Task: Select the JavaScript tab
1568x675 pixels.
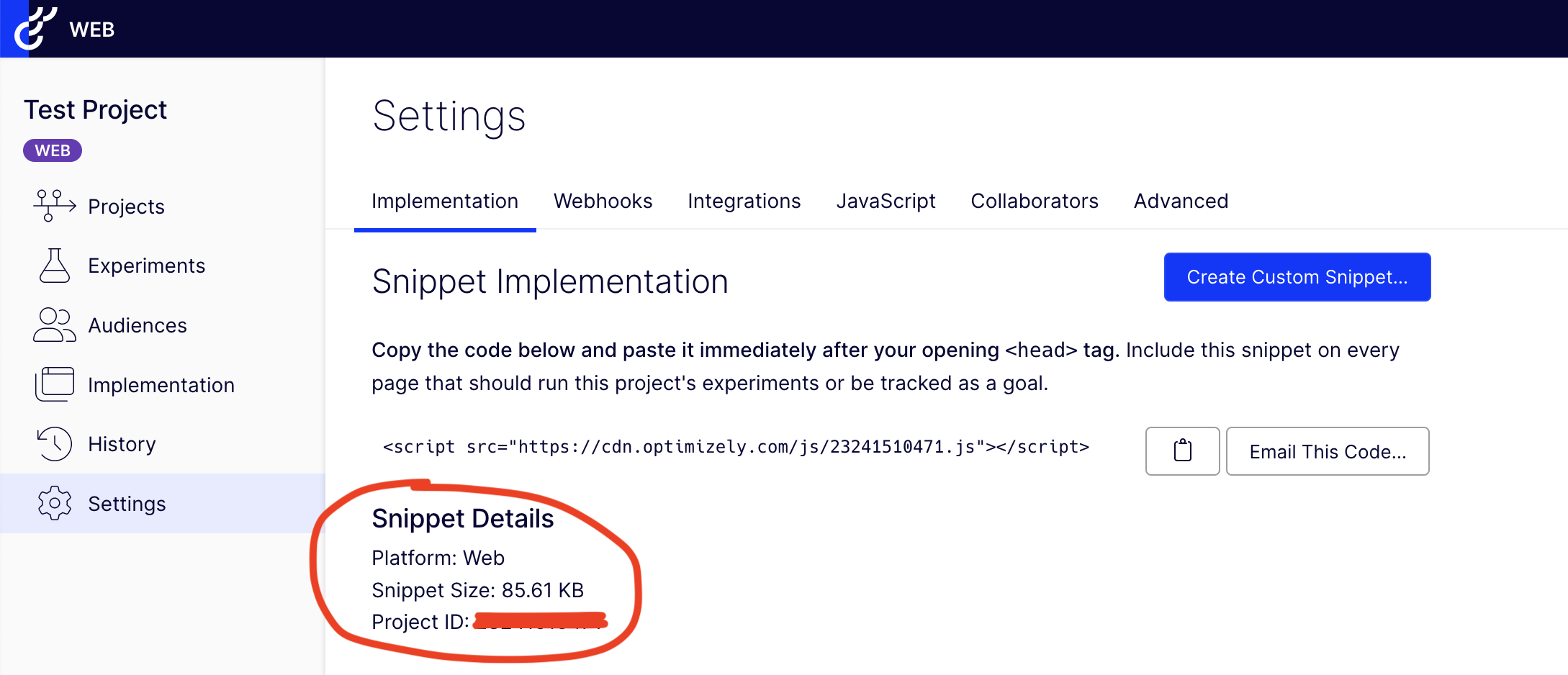Action: click(886, 201)
